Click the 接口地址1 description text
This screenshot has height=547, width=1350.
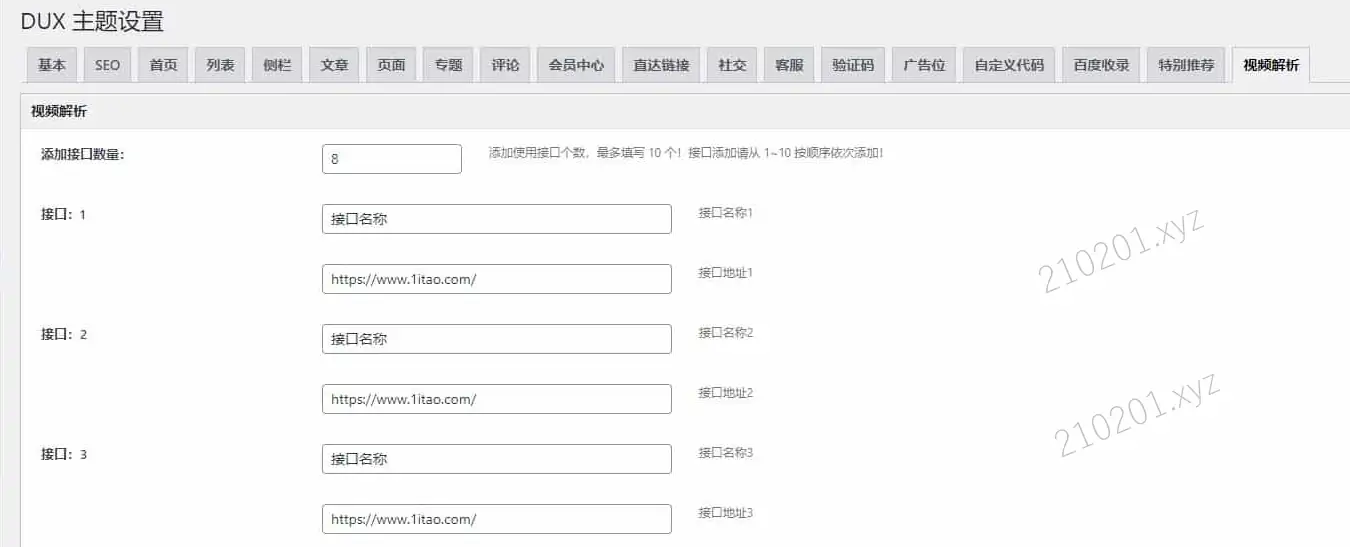click(725, 273)
